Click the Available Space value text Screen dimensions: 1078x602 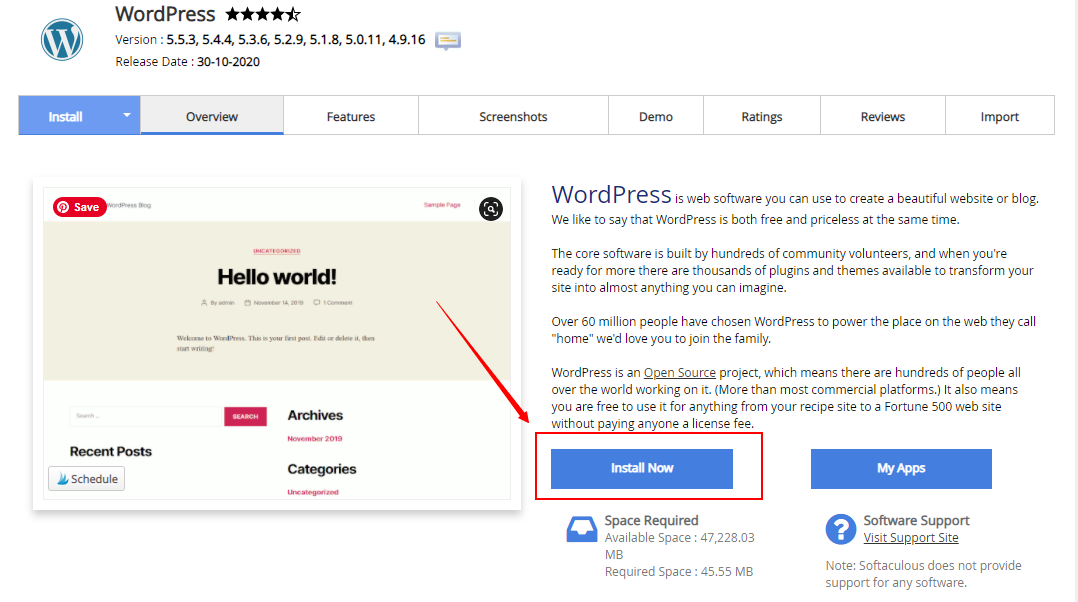coord(679,546)
